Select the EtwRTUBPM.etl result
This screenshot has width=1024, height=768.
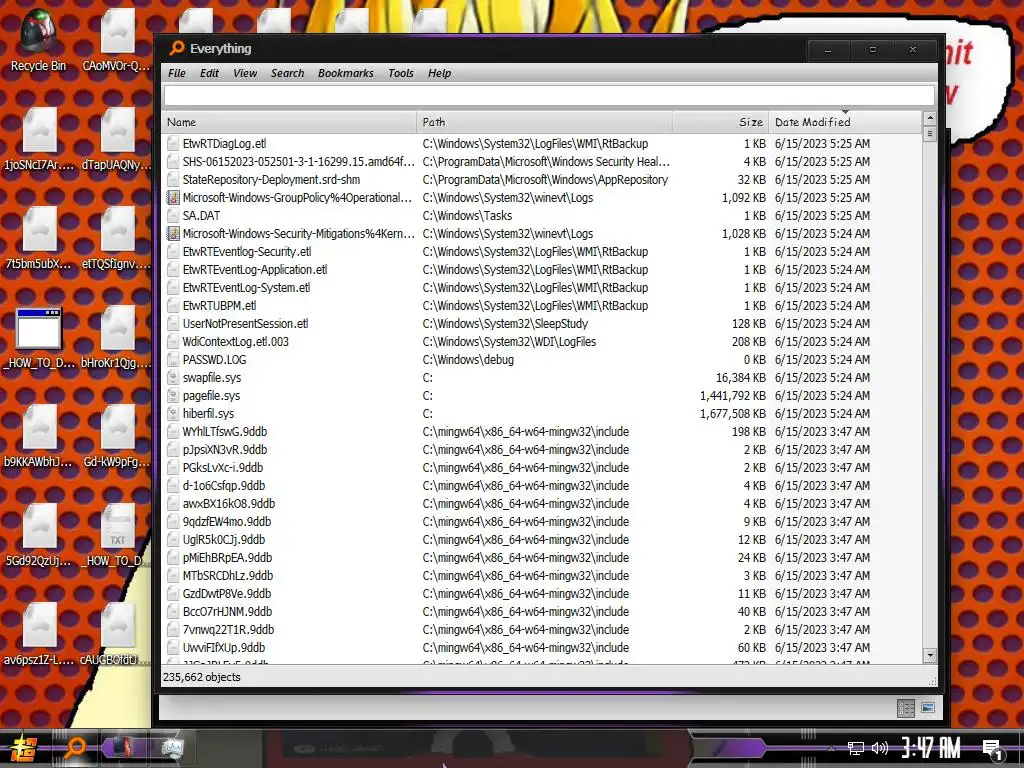pyautogui.click(x=542, y=306)
